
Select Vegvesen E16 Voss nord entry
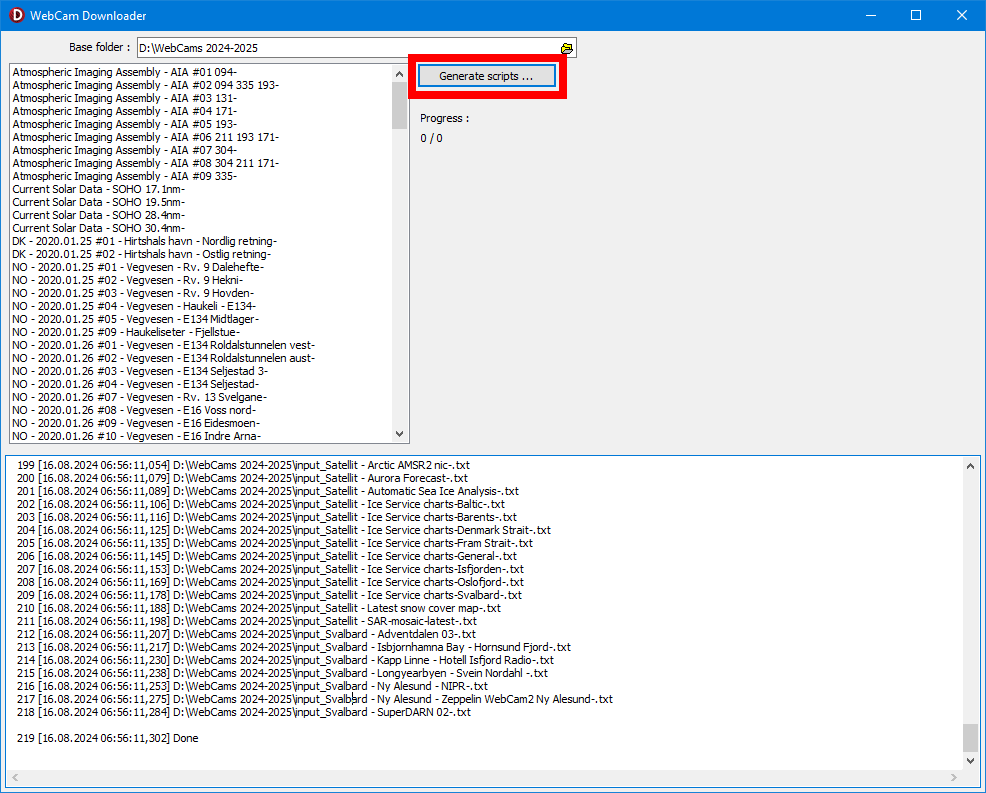click(134, 410)
